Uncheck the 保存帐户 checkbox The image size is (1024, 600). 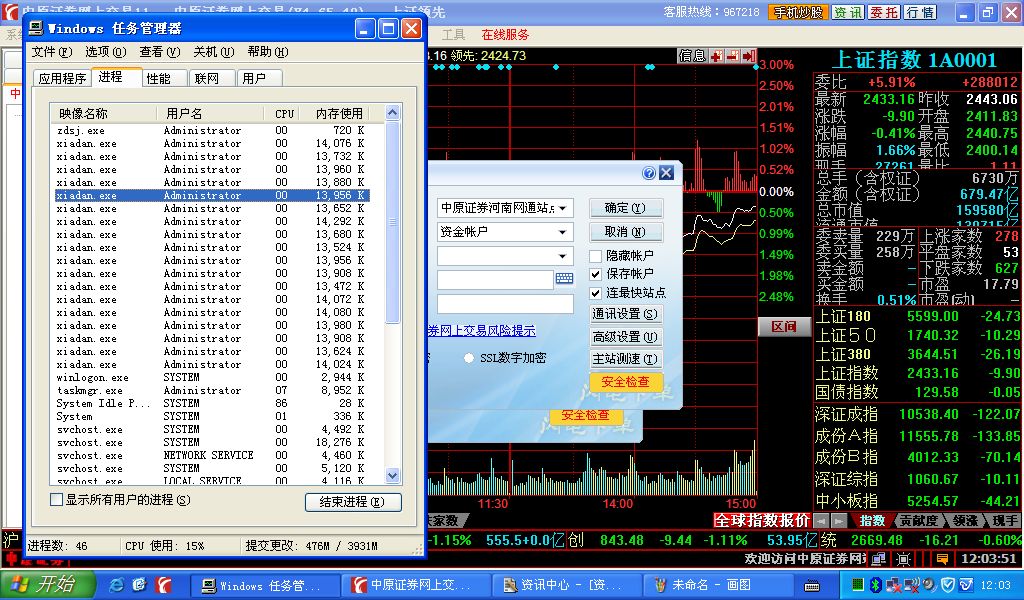point(596,274)
